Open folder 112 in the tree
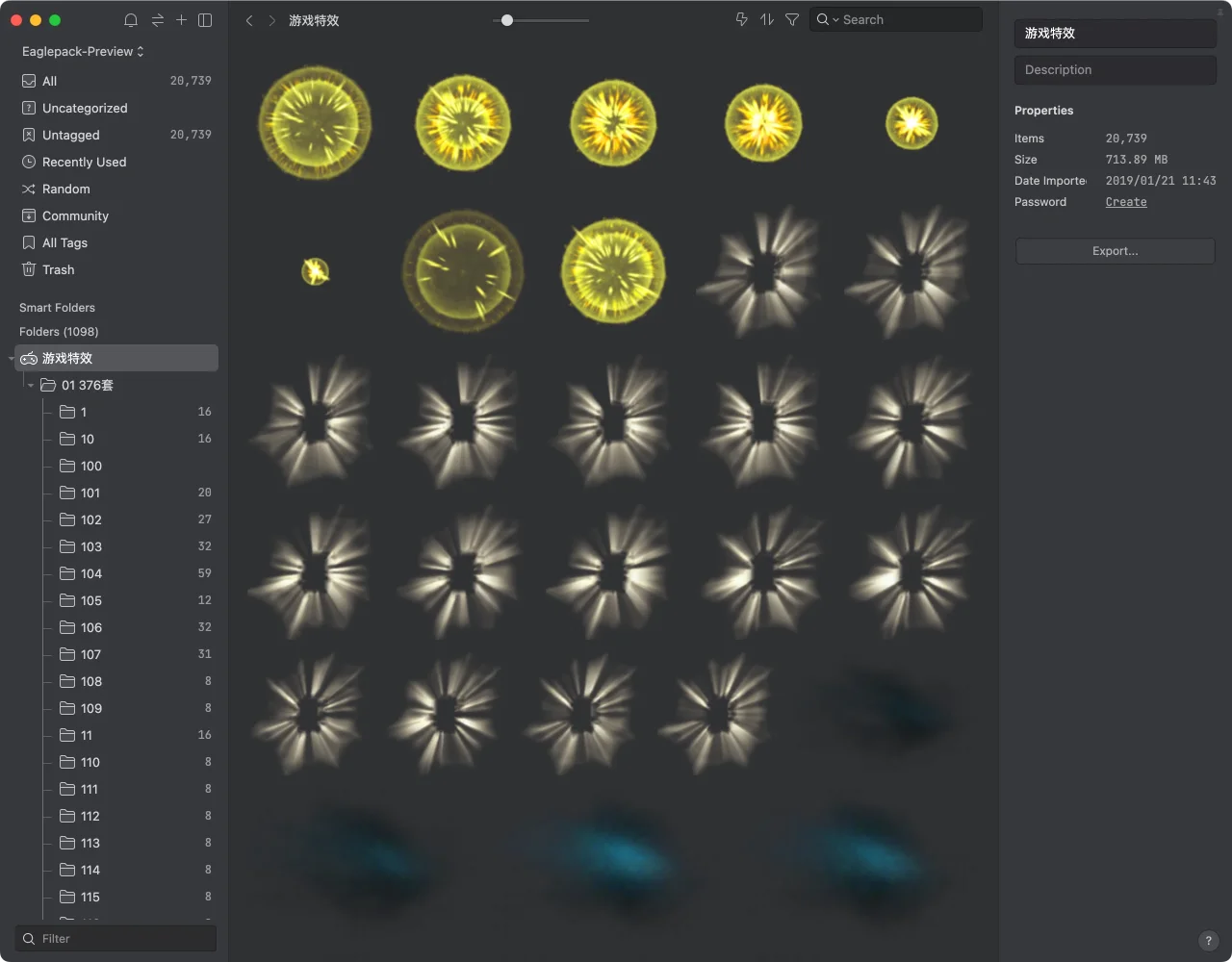Image resolution: width=1232 pixels, height=962 pixels. [x=115, y=816]
